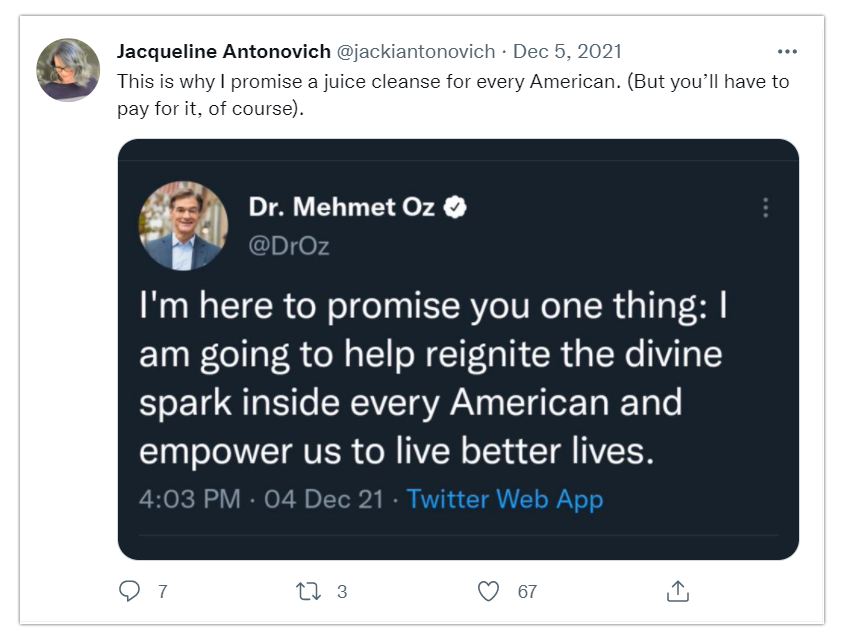This screenshot has width=844, height=644.
Task: Select the @DrOz handle text
Action: (x=289, y=246)
